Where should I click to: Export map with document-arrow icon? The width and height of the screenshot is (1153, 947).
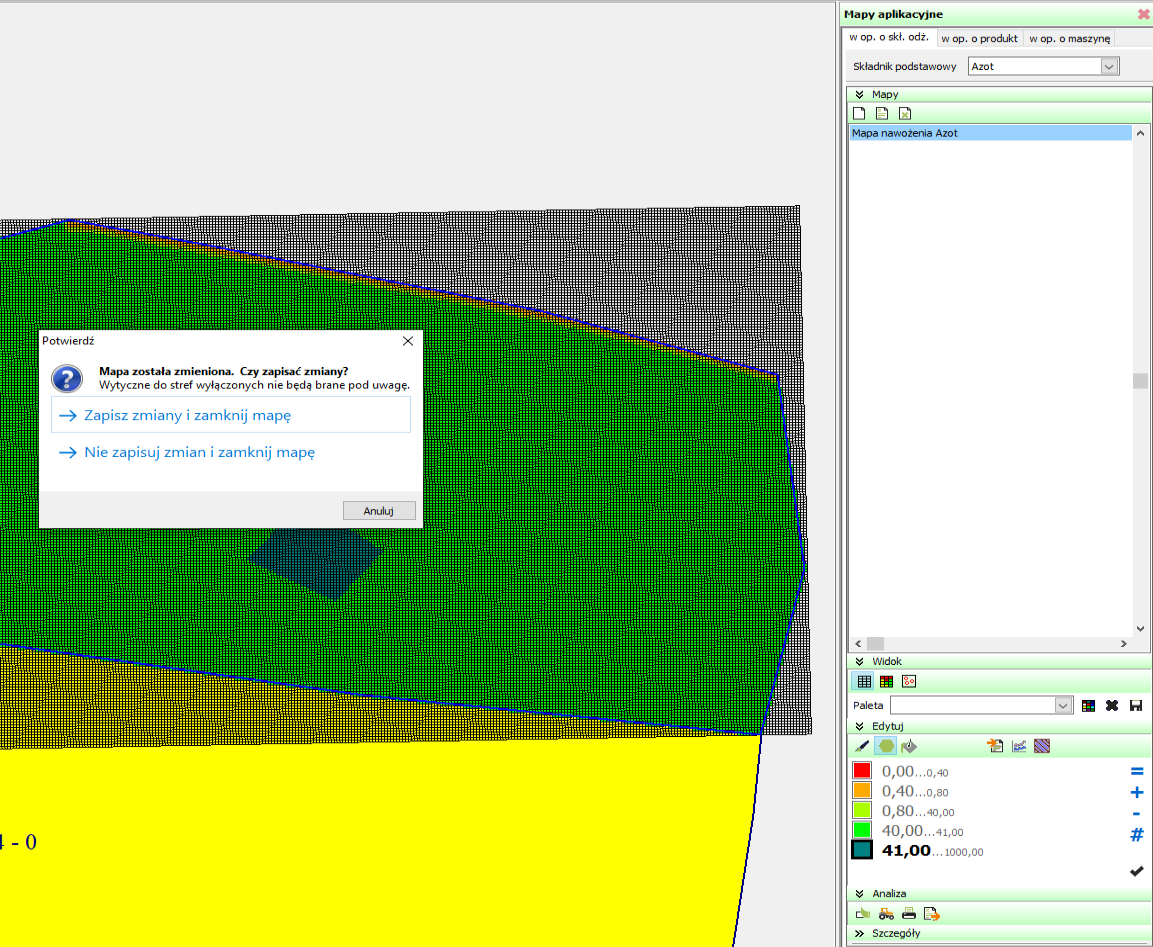point(932,914)
